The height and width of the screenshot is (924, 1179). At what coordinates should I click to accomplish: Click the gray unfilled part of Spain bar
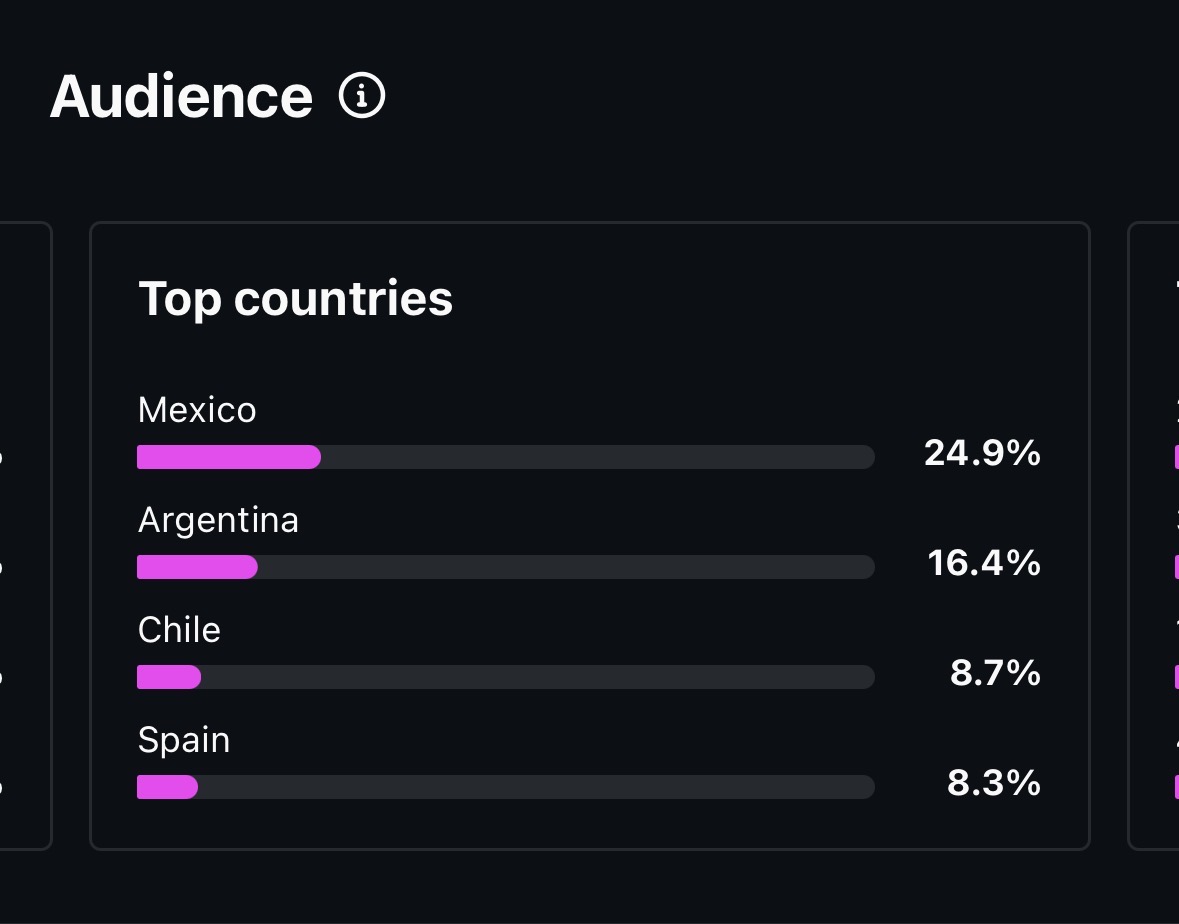[535, 787]
